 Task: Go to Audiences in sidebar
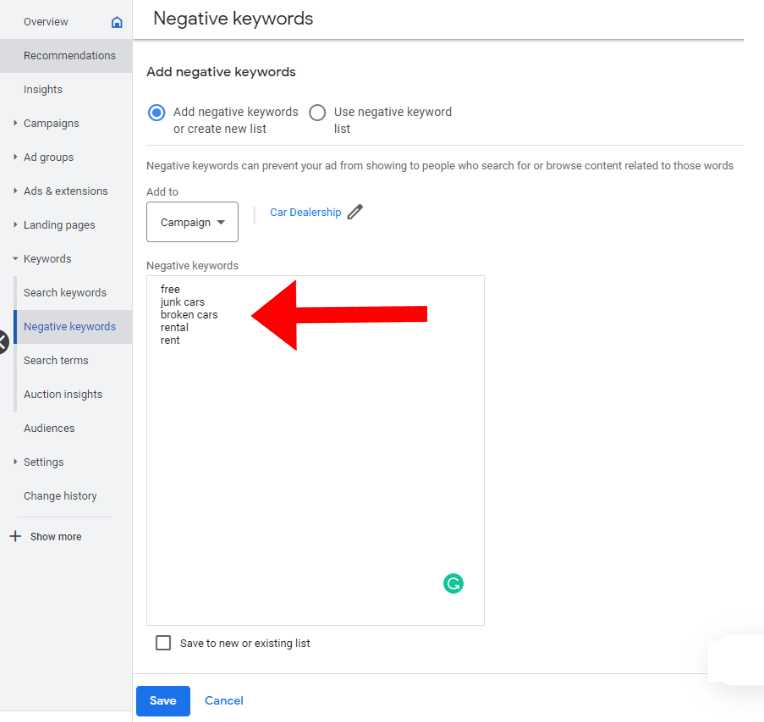point(49,428)
